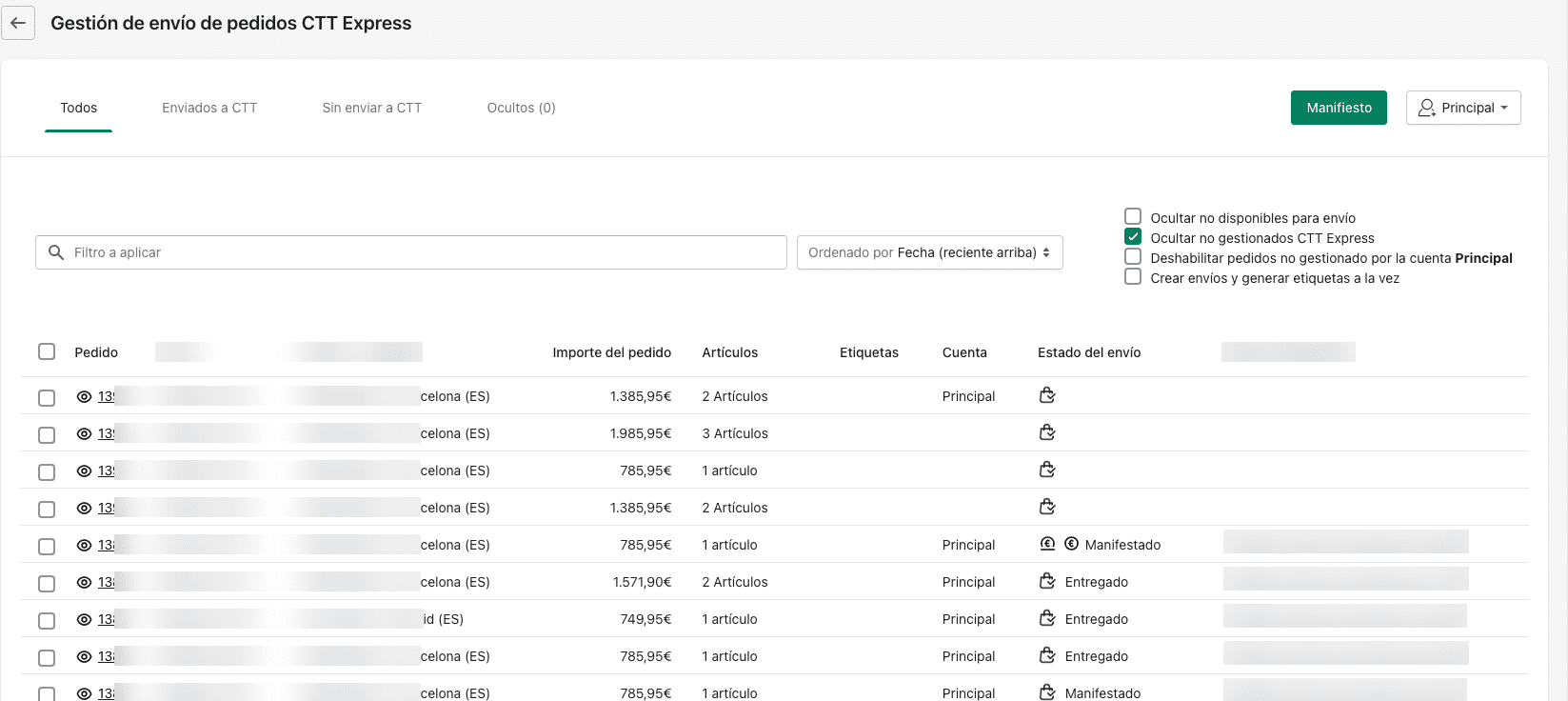Click the 749,95€ amount
This screenshot has width=1568, height=701.
[x=645, y=619]
